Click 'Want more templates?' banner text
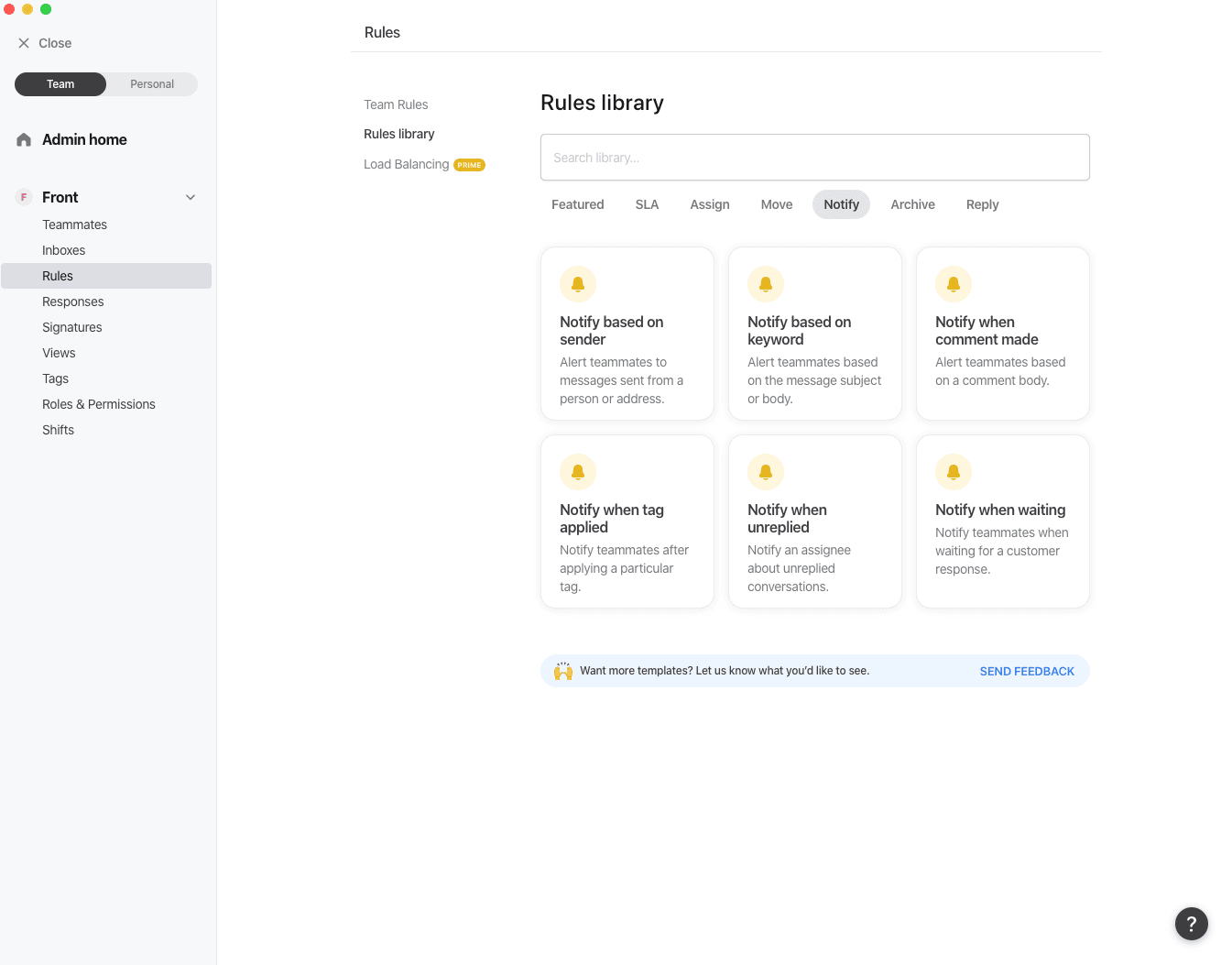1232x965 pixels. point(725,671)
